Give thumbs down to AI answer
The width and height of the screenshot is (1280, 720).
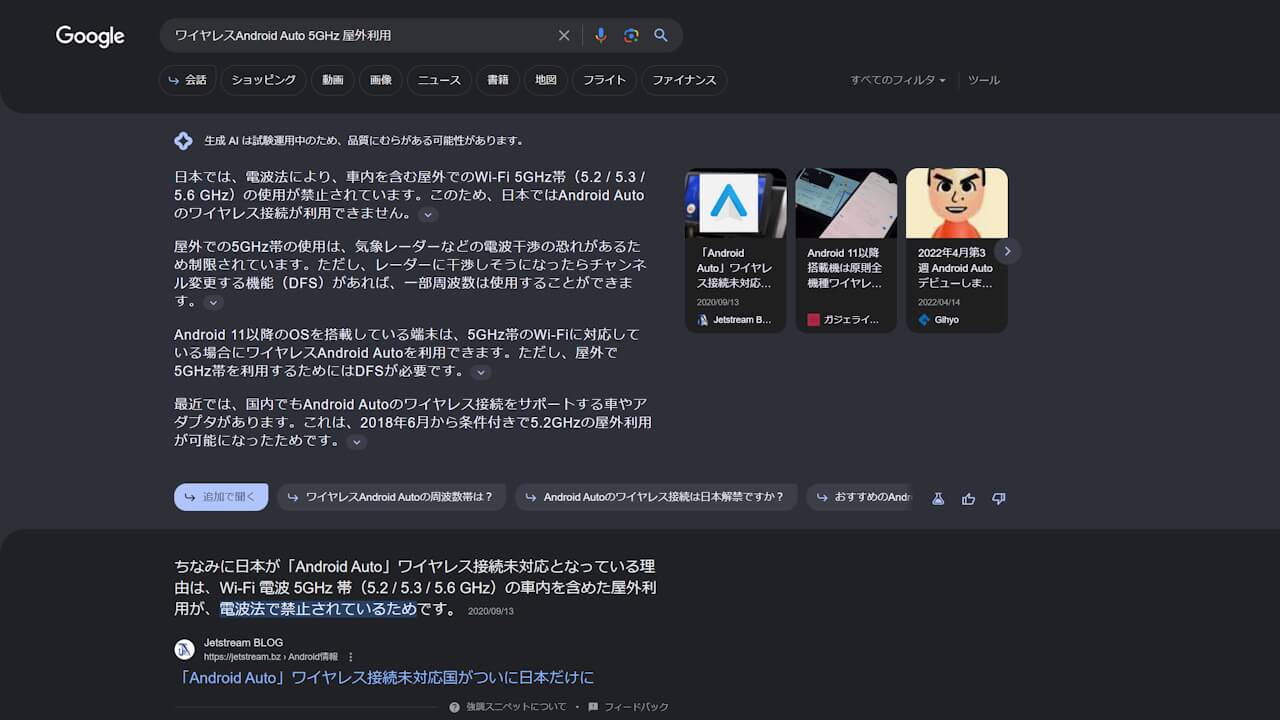(998, 498)
